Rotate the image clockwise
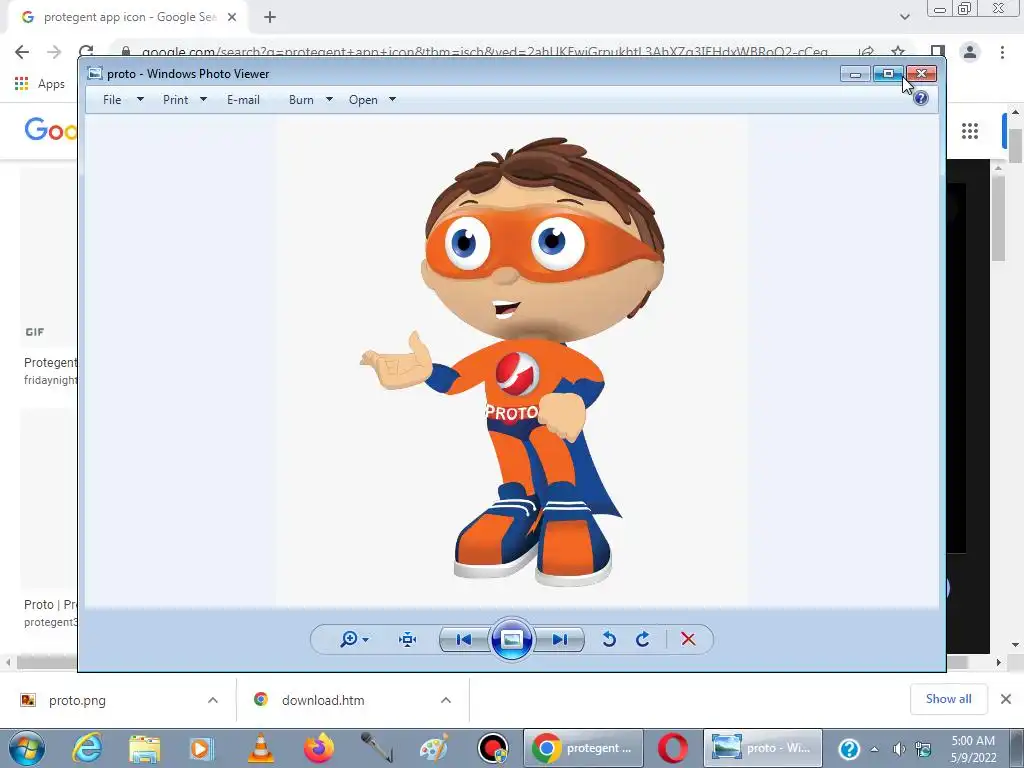 coord(643,639)
